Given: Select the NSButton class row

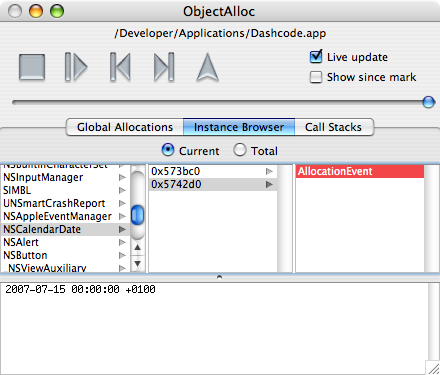Looking at the screenshot, I should [x=65, y=255].
